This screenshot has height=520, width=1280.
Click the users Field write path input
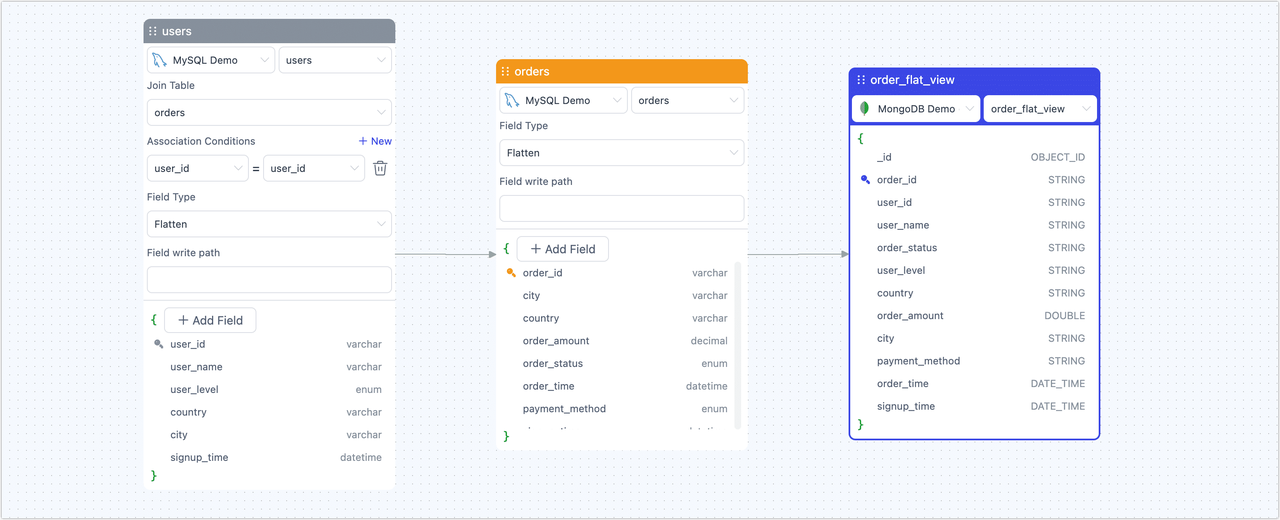(269, 280)
